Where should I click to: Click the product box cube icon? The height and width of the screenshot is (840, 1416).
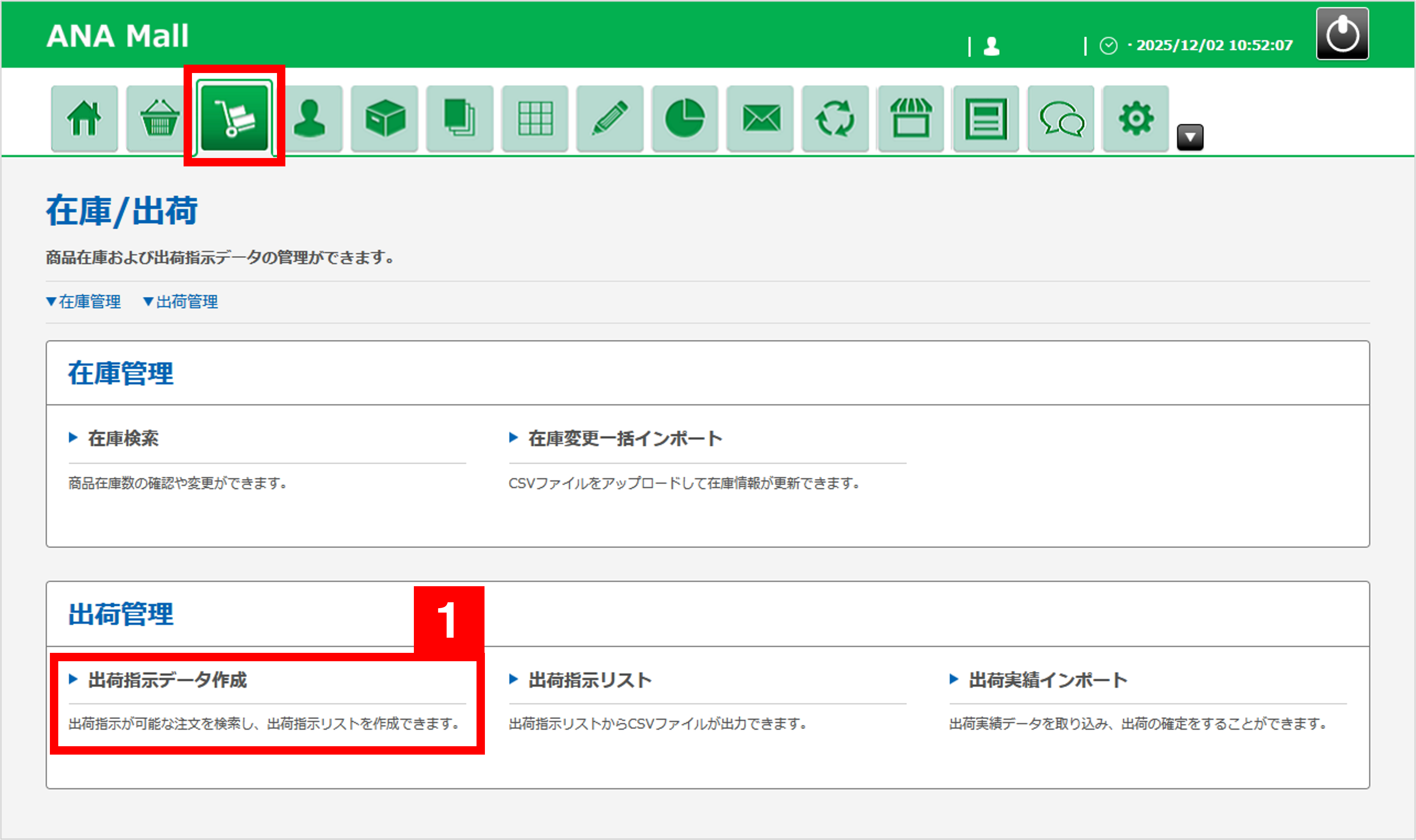384,119
